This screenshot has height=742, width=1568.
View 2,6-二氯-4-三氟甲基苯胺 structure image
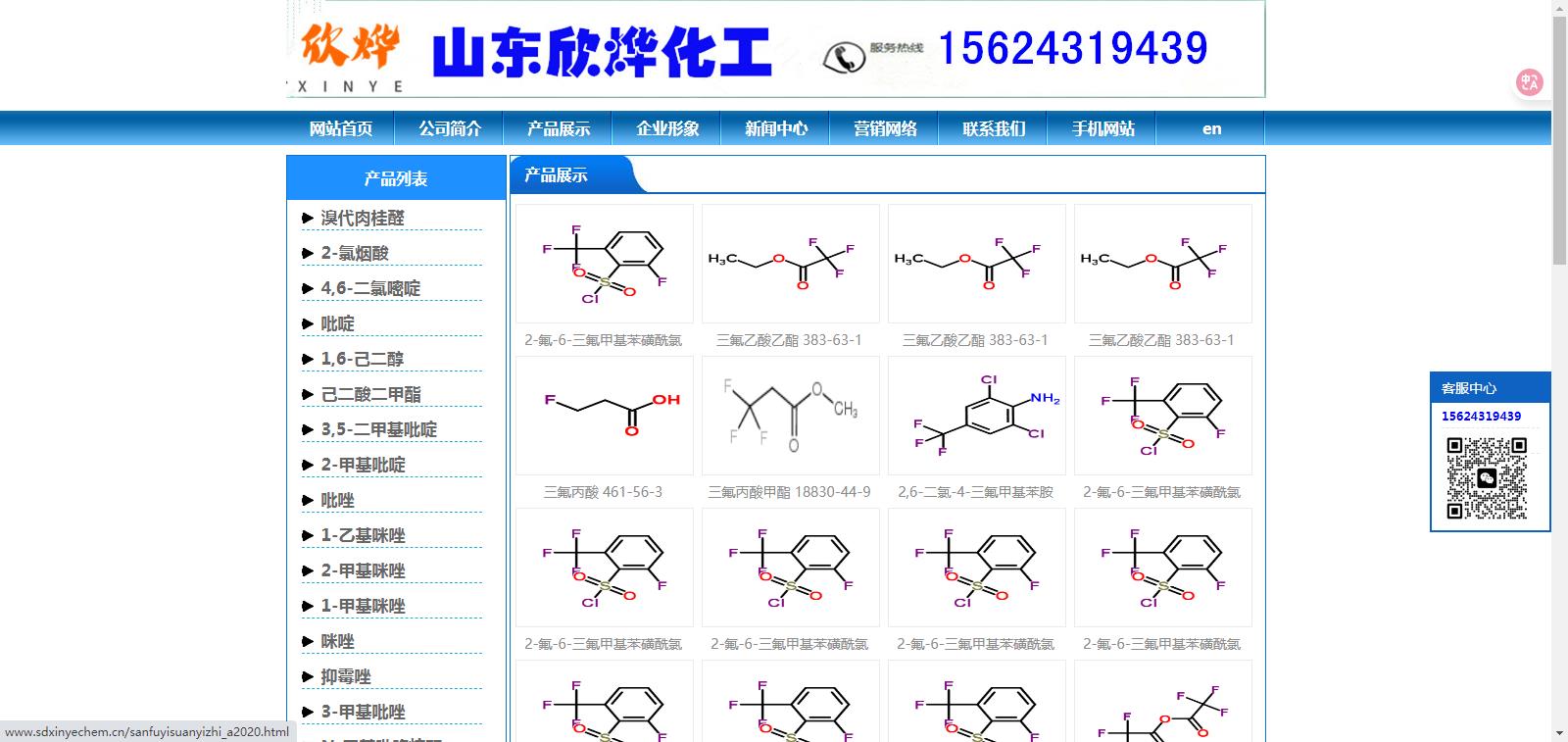click(976, 416)
